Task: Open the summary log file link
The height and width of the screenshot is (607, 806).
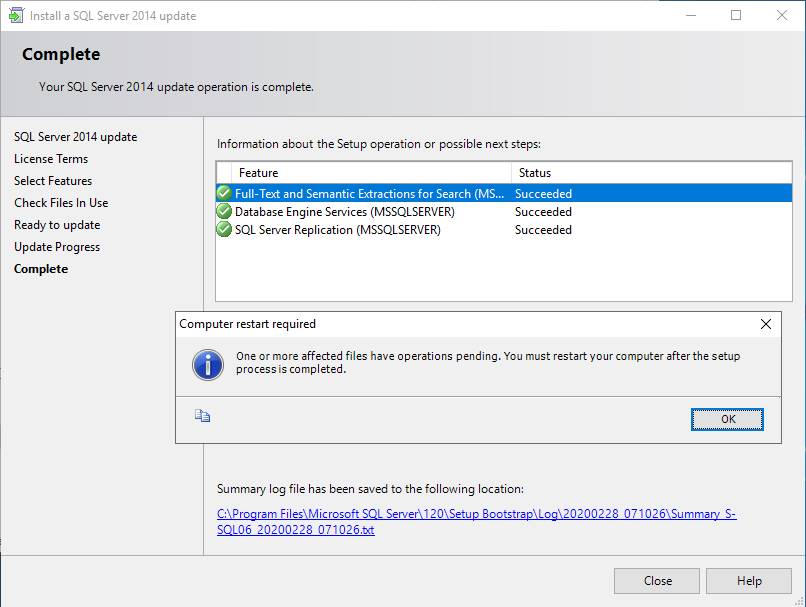Action: point(477,522)
